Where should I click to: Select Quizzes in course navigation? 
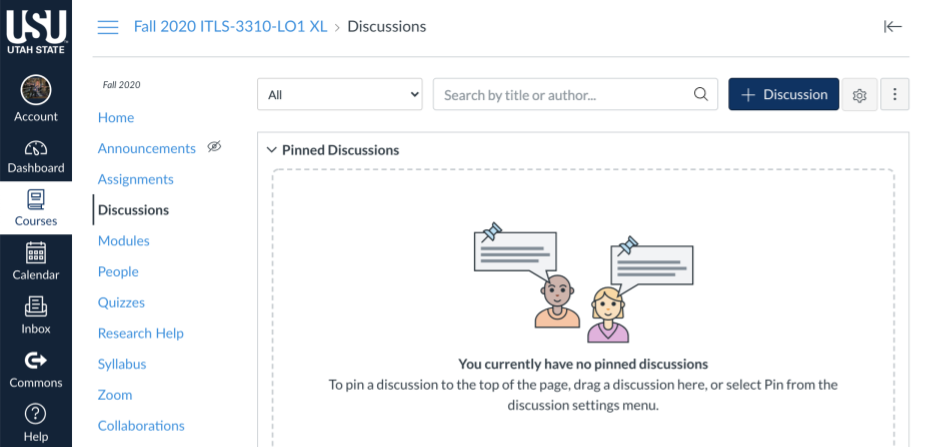pyautogui.click(x=121, y=302)
